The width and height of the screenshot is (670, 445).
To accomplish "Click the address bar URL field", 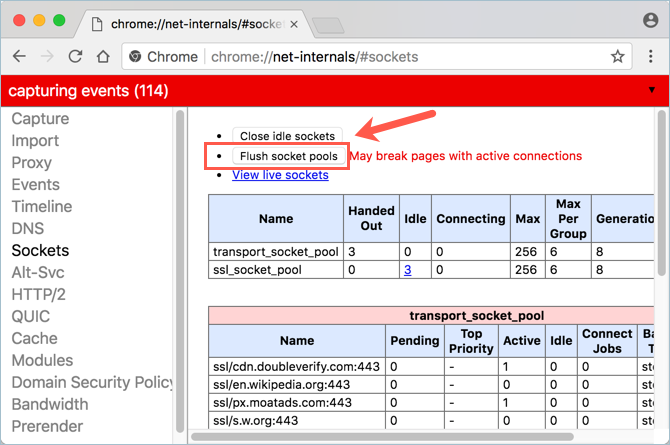I will click(x=400, y=56).
